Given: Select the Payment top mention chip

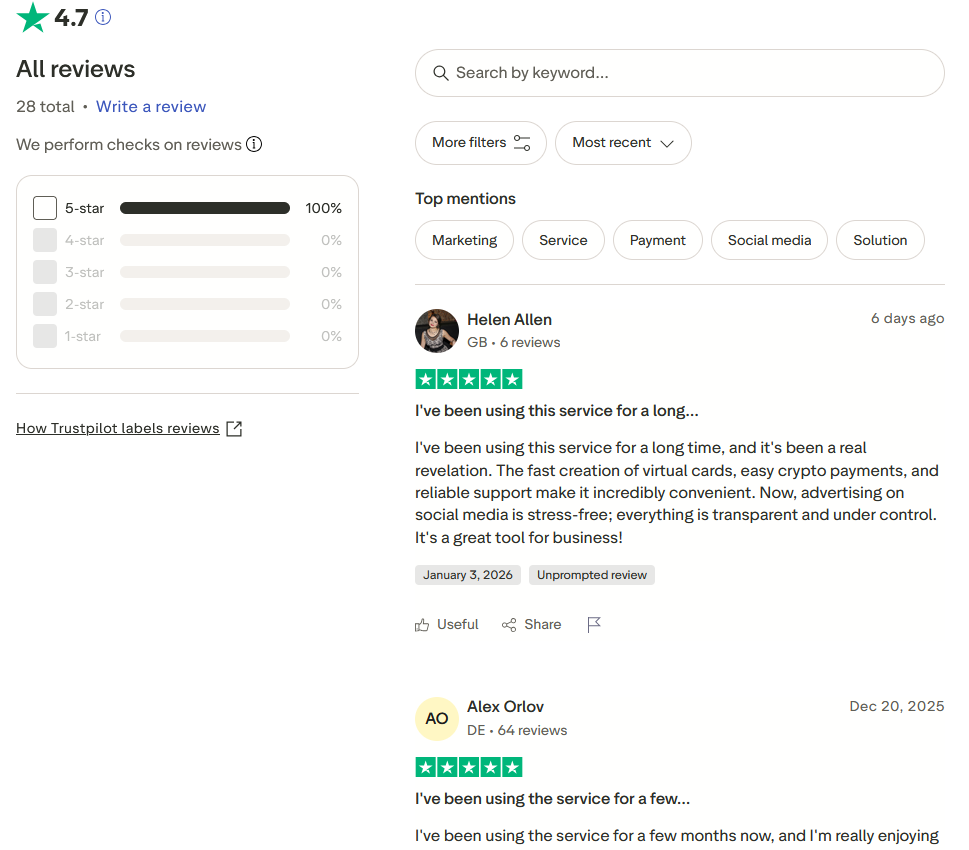Looking at the screenshot, I should (x=657, y=240).
